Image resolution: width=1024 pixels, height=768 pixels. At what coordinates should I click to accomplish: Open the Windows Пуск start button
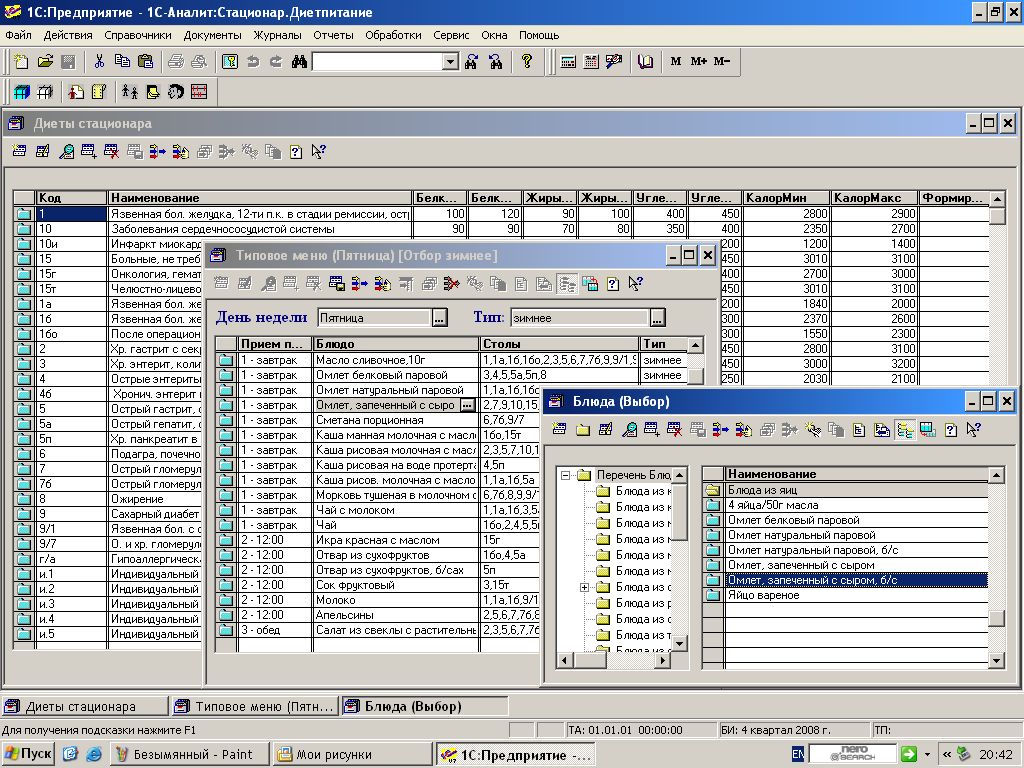coord(27,754)
